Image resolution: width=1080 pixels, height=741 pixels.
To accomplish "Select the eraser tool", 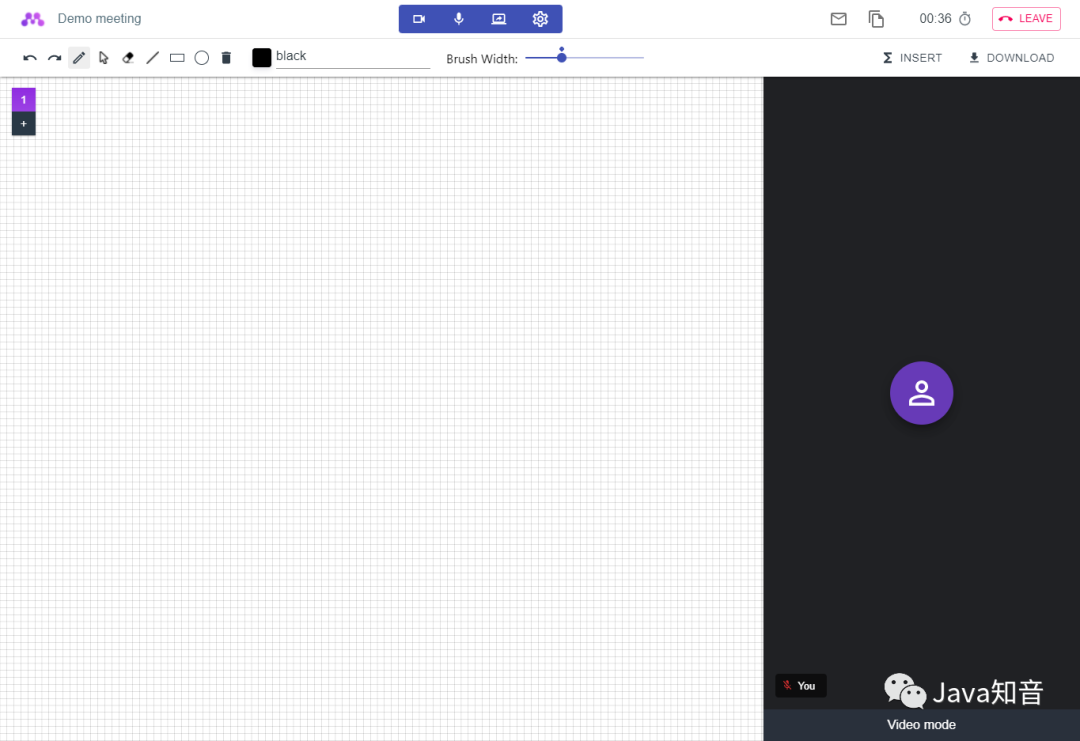I will coord(128,58).
